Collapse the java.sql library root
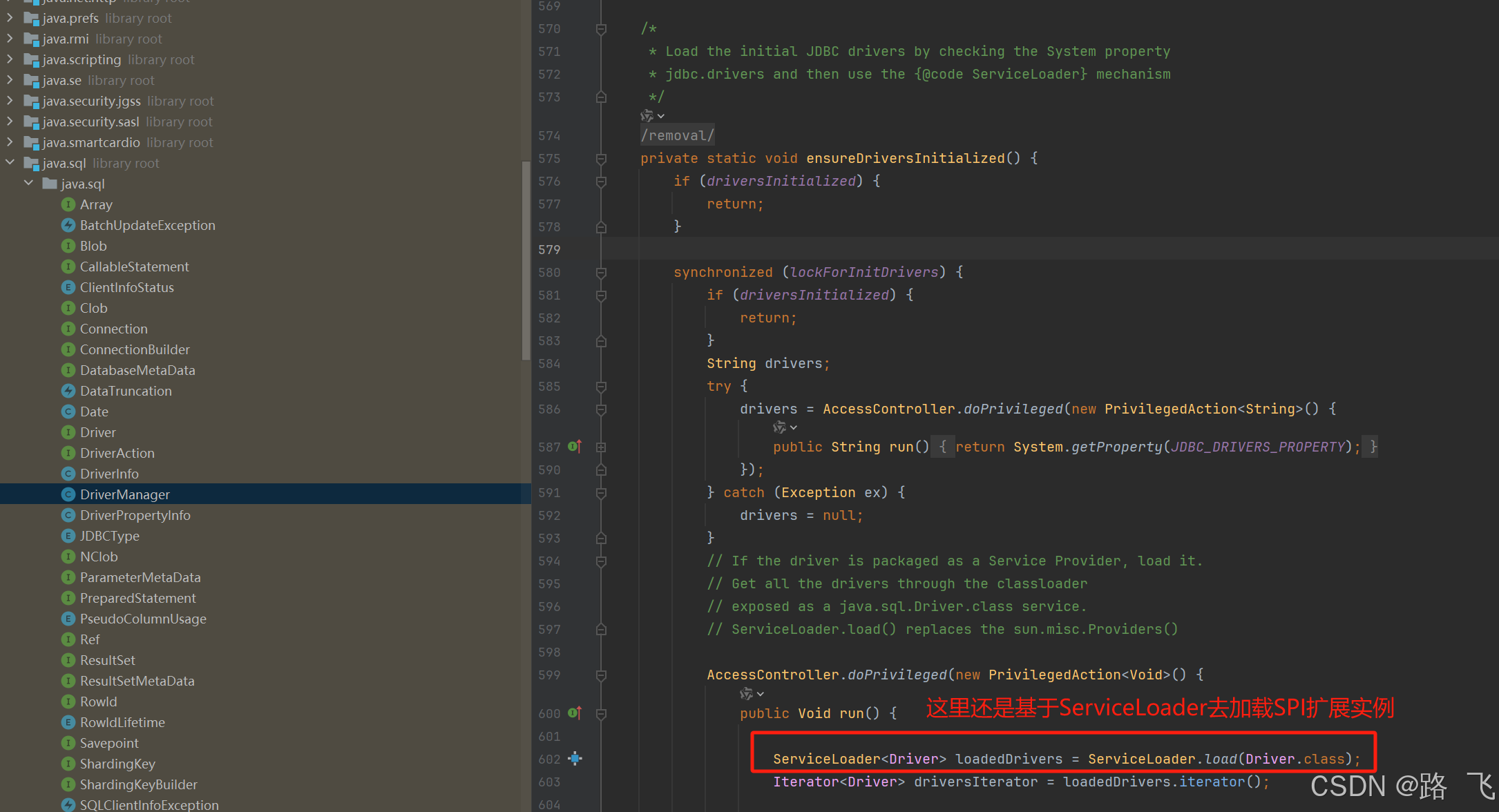This screenshot has width=1499, height=812. 10,162
